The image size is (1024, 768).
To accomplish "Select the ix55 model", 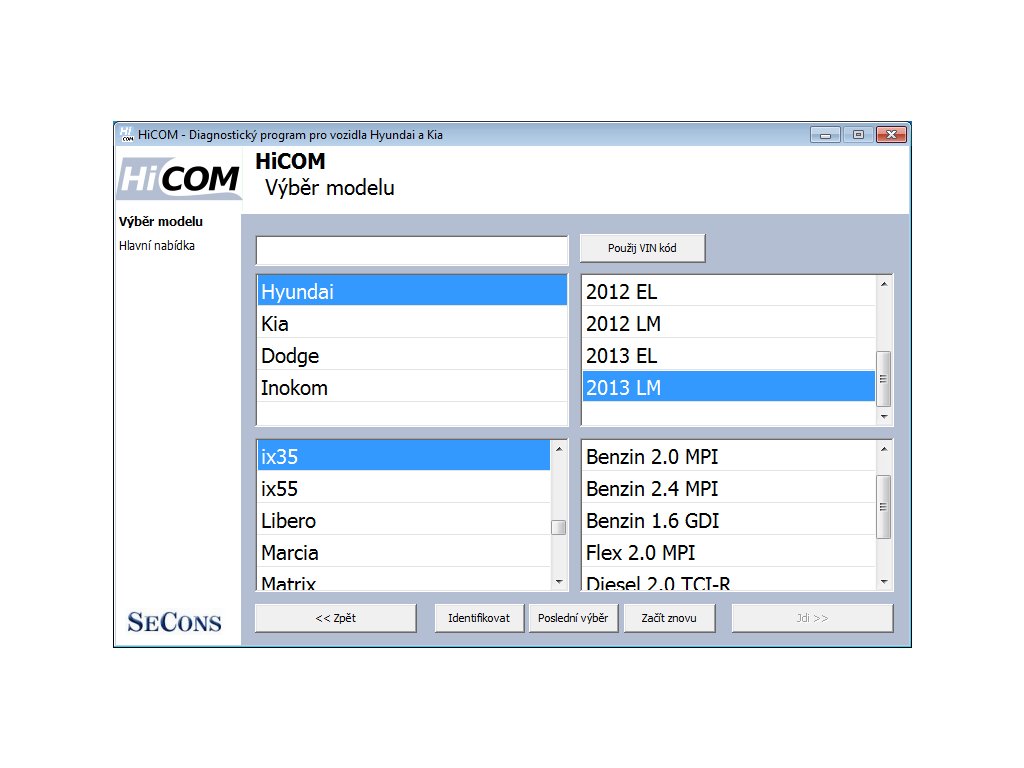I will coord(404,488).
